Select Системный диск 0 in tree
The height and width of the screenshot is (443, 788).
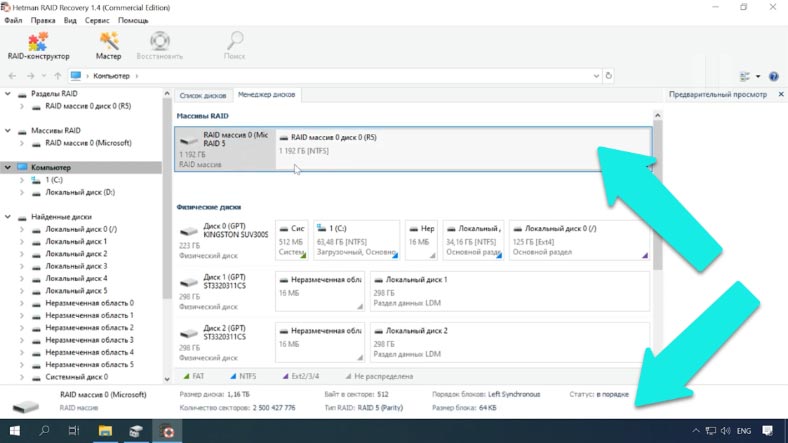[x=76, y=377]
